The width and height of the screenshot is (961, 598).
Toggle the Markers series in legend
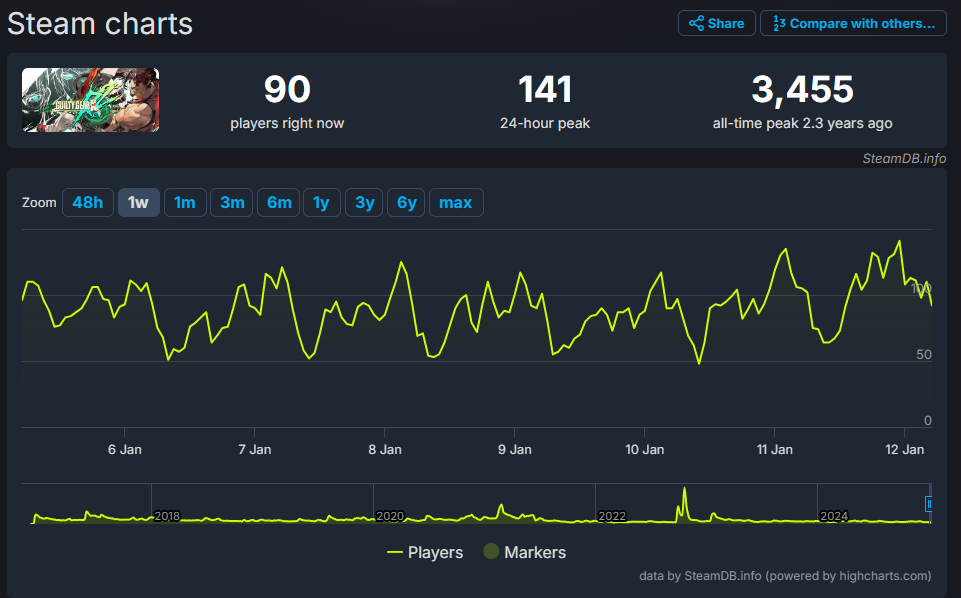coord(525,552)
